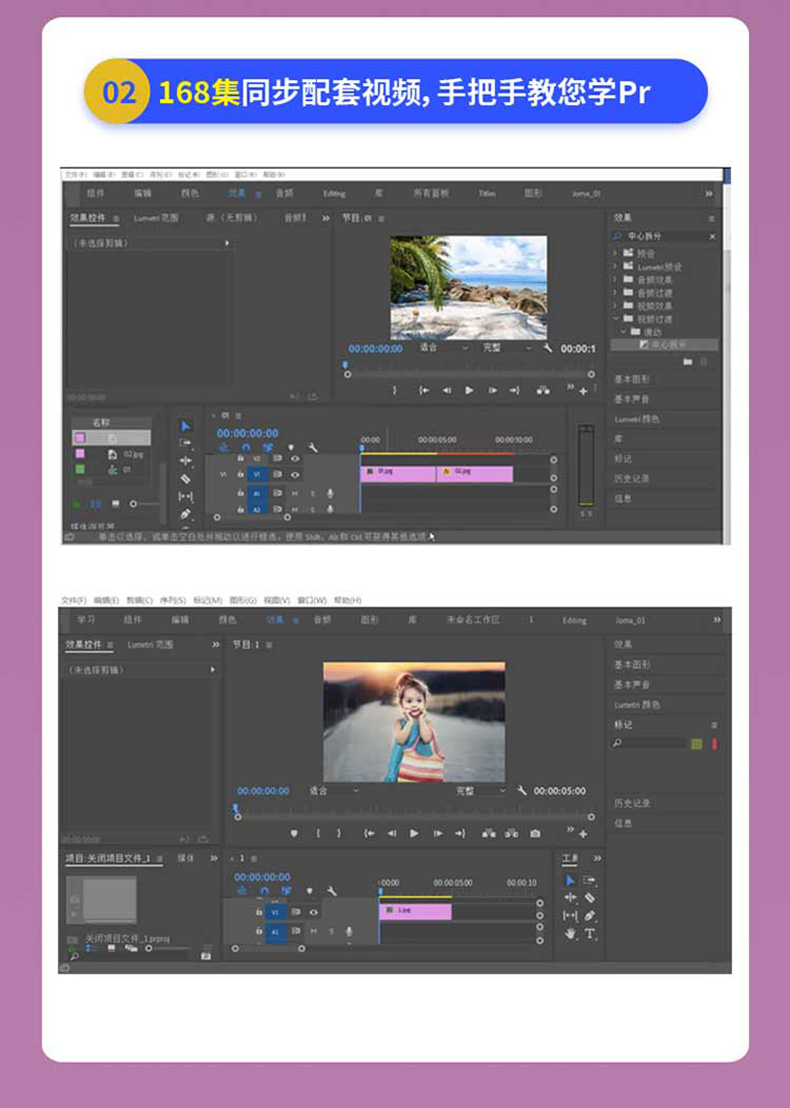Click Add Marker icon under girl preview

point(294,833)
